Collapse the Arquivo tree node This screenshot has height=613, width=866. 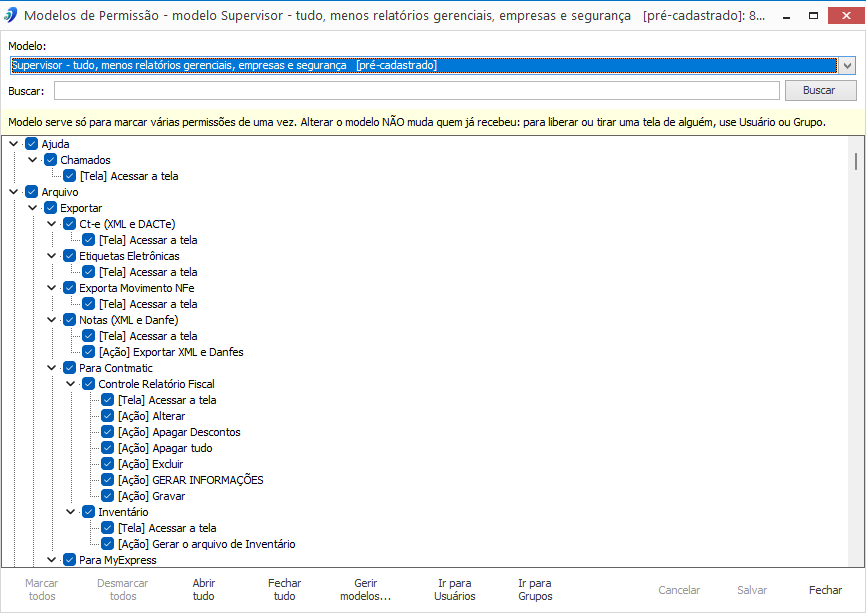(x=14, y=192)
